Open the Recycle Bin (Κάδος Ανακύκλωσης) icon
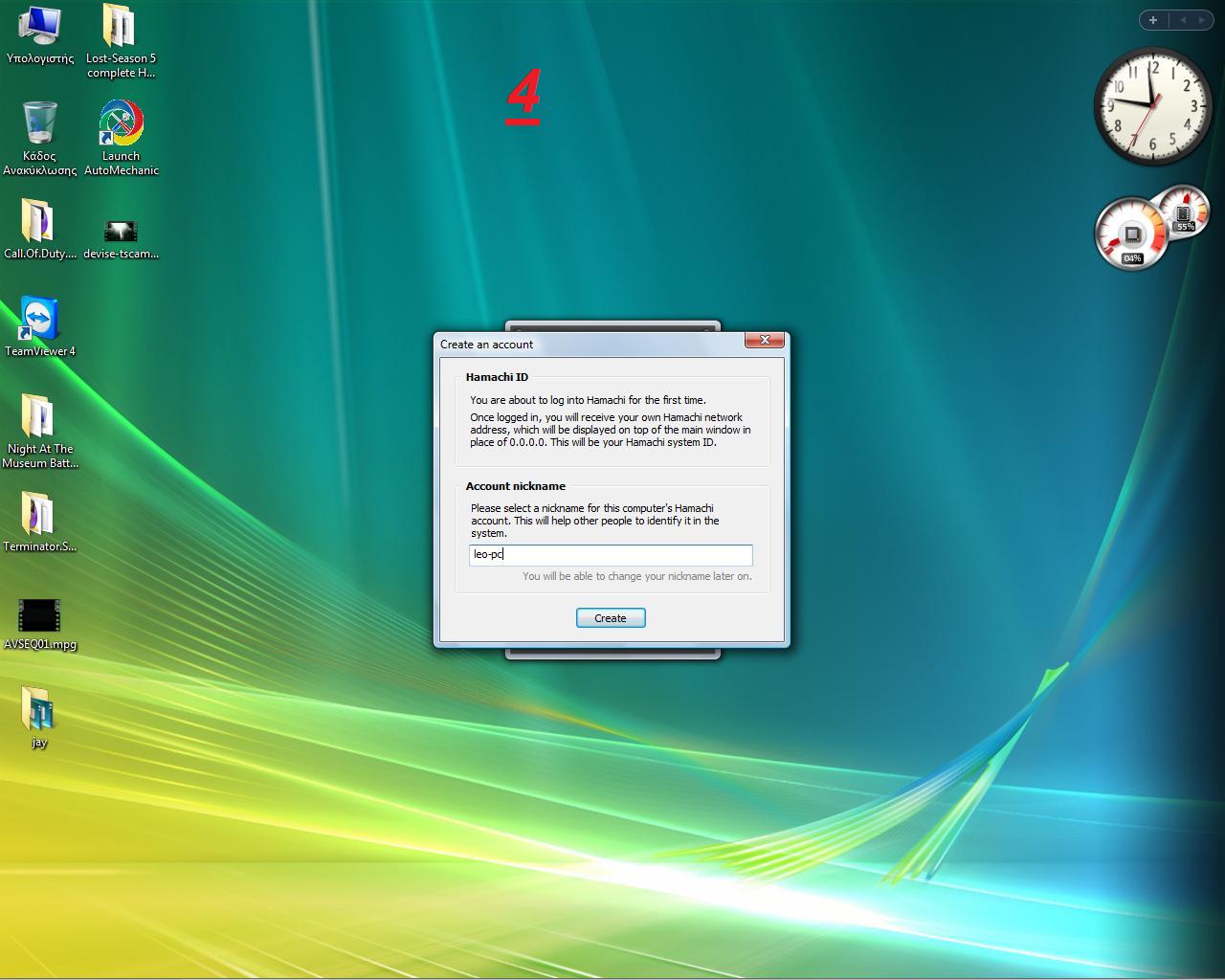Viewport: 1225px width, 980px height. [39, 139]
